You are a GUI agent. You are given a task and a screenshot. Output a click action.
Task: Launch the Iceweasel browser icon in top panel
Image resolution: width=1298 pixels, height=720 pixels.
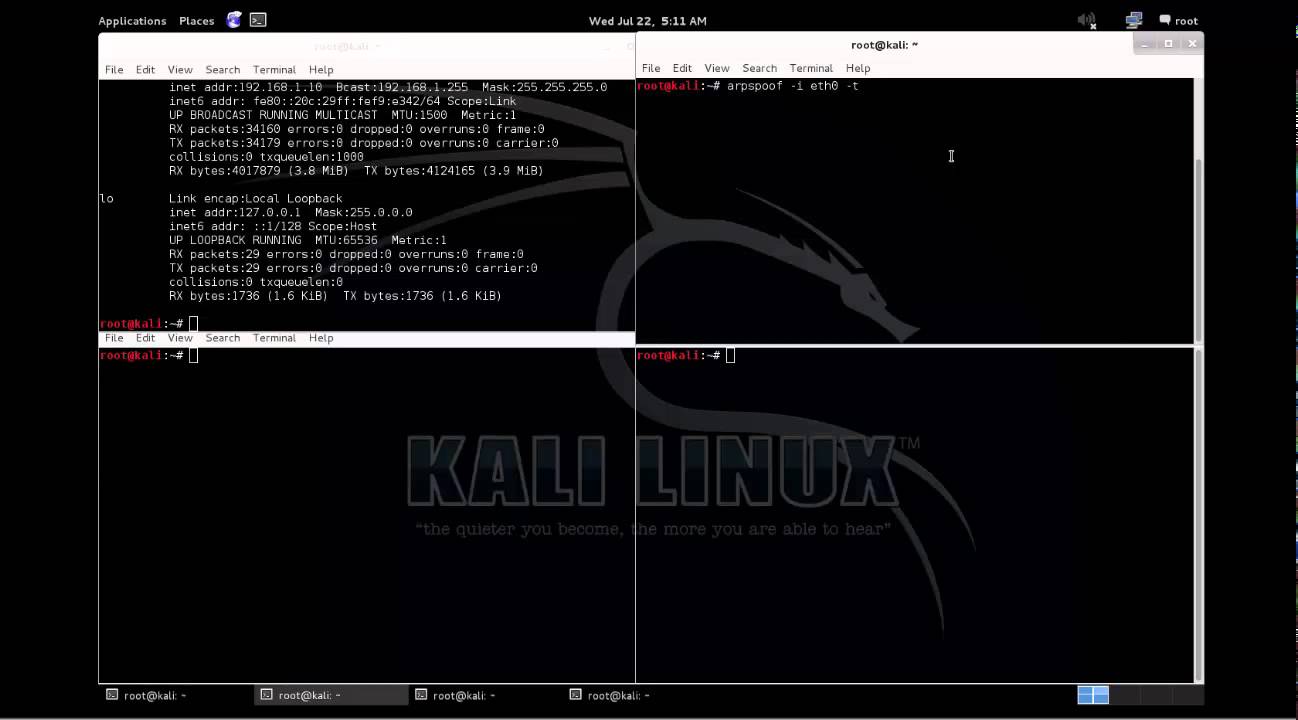pos(234,20)
